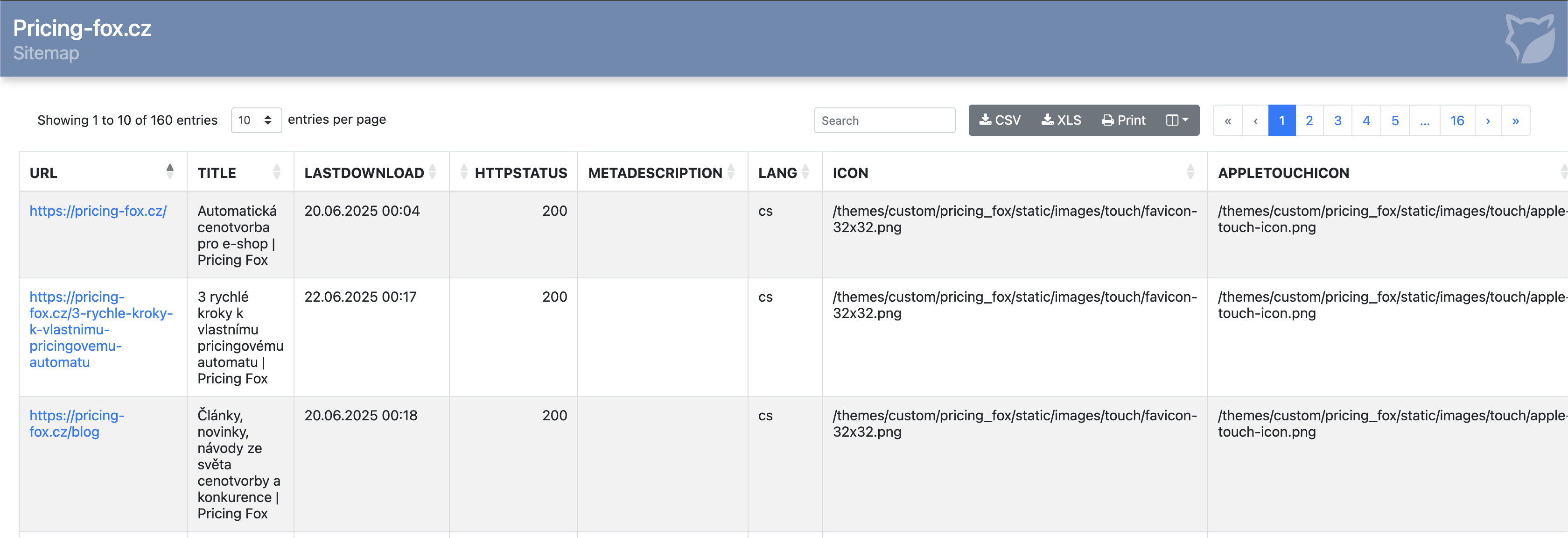Click 'entries per page' label
This screenshot has height=538, width=1568.
336,120
